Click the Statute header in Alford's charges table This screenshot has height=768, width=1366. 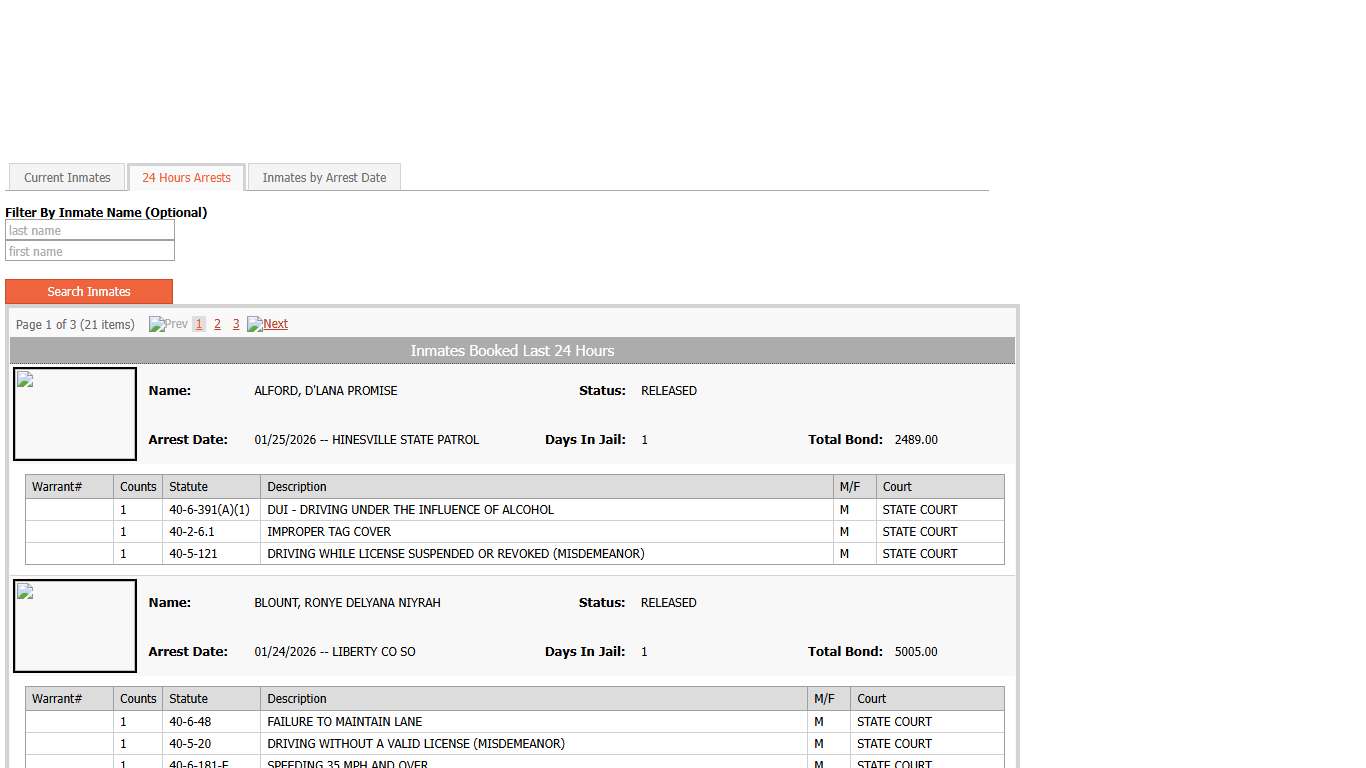(189, 487)
